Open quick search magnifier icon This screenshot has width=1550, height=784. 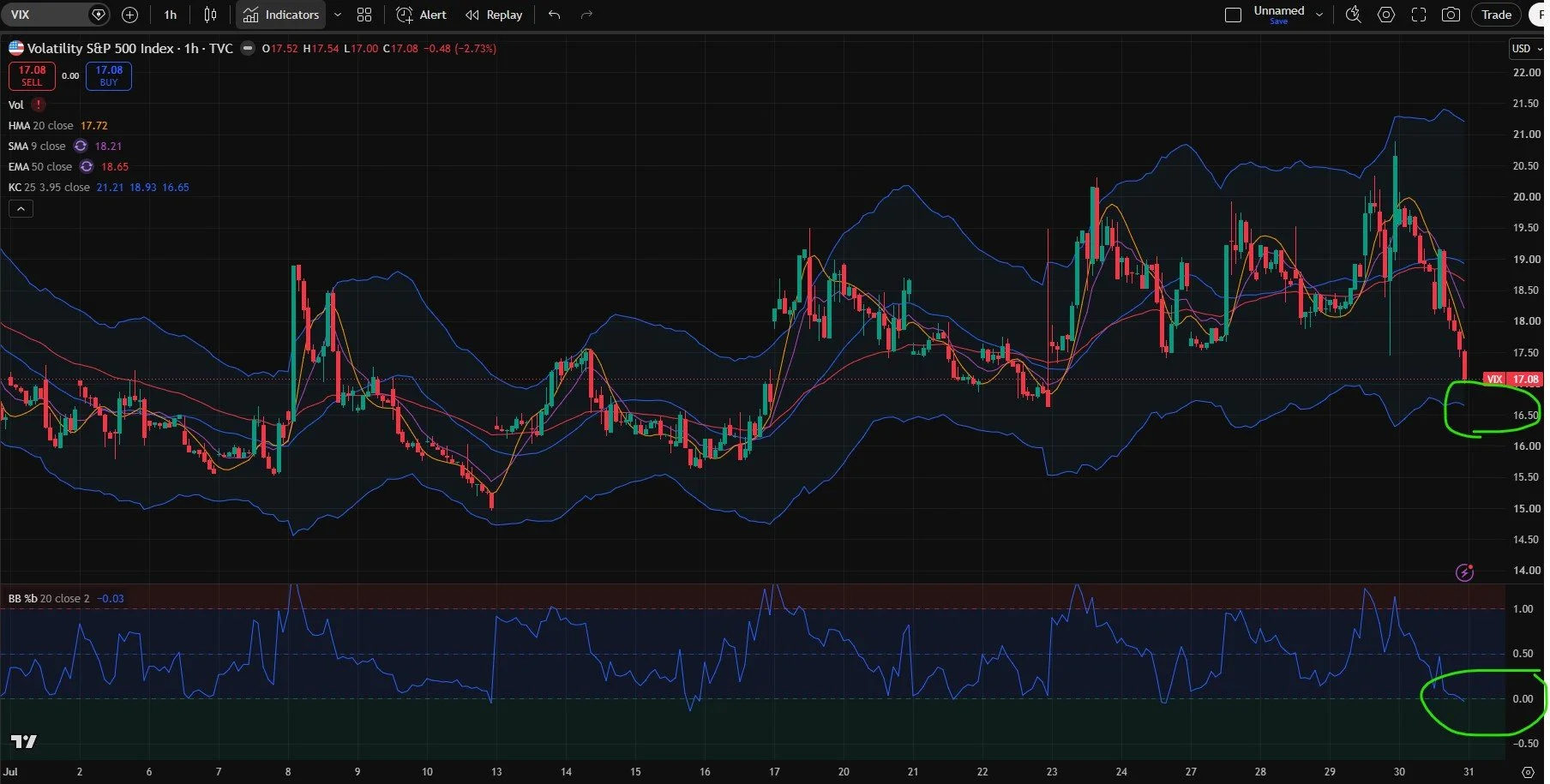[1354, 15]
